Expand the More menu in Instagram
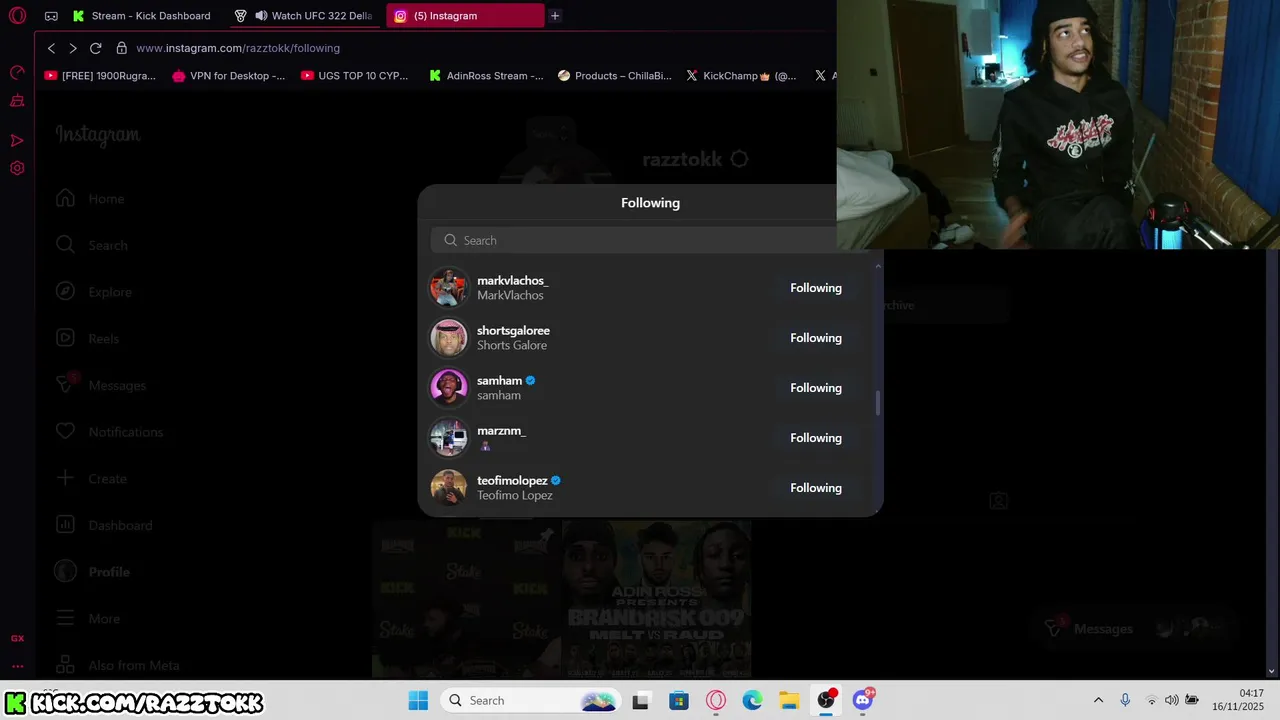 coord(87,619)
